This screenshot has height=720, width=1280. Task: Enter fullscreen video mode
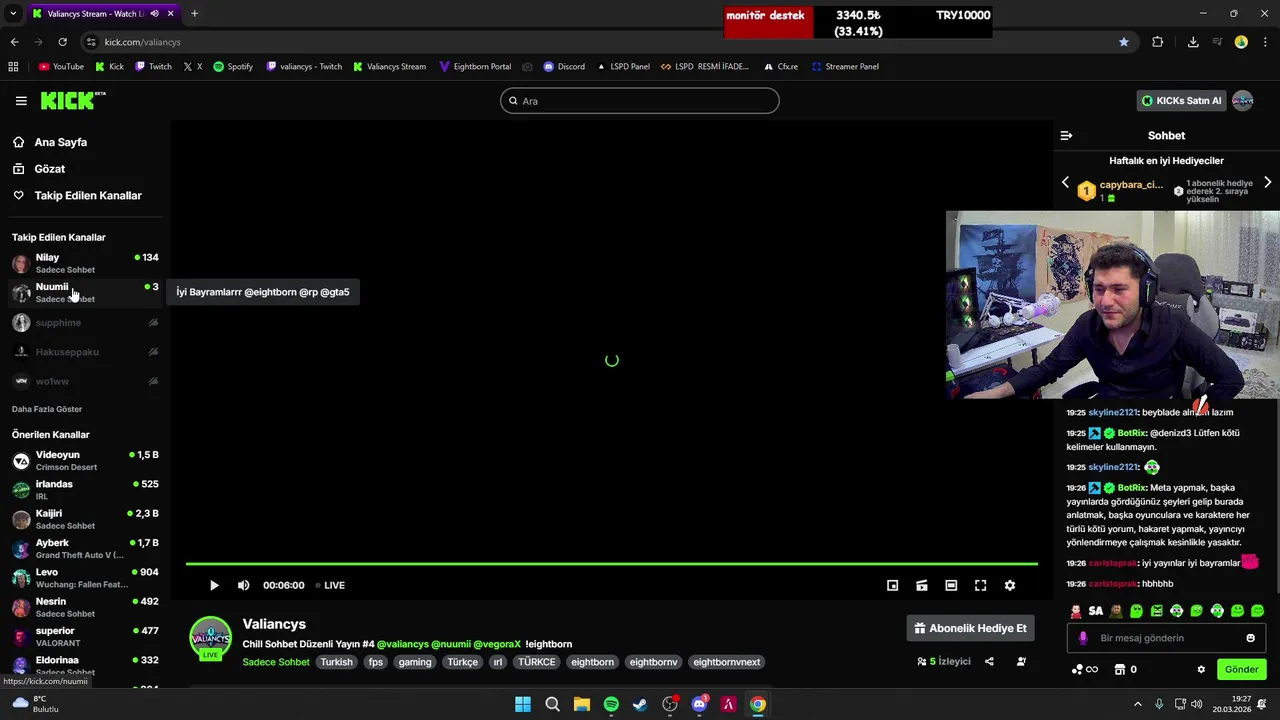981,586
